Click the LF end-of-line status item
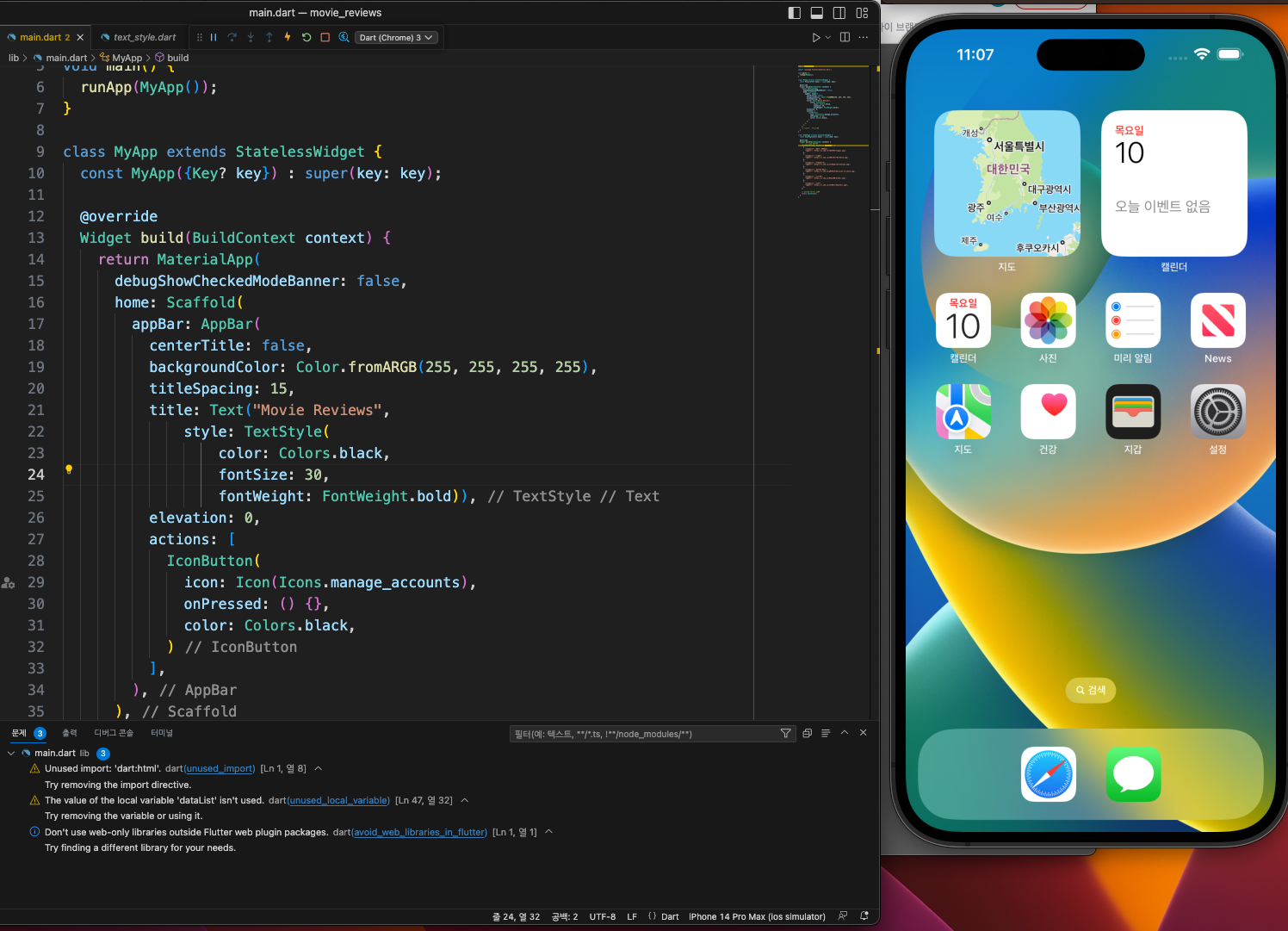 pos(632,916)
